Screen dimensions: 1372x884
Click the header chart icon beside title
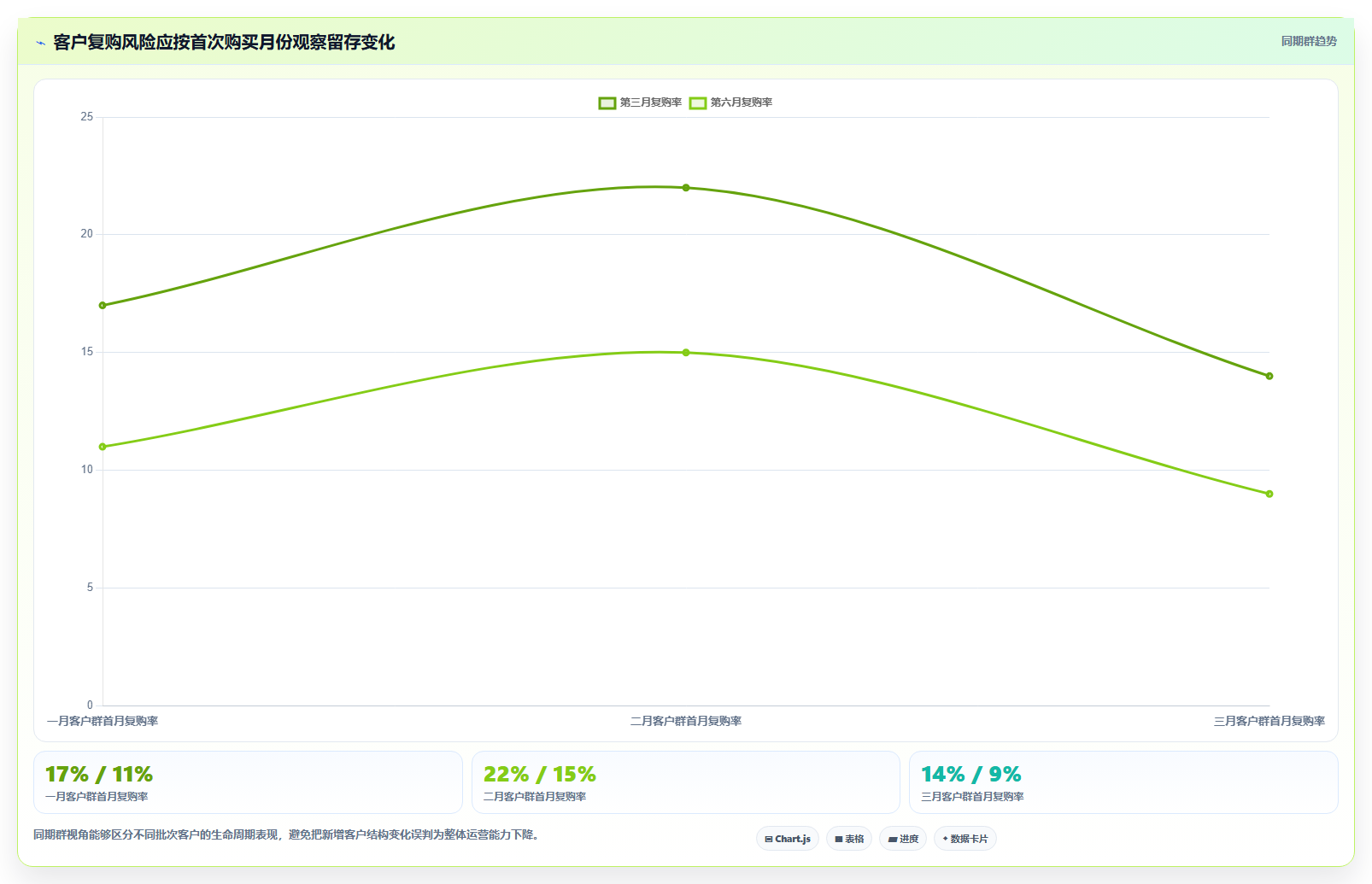point(40,43)
